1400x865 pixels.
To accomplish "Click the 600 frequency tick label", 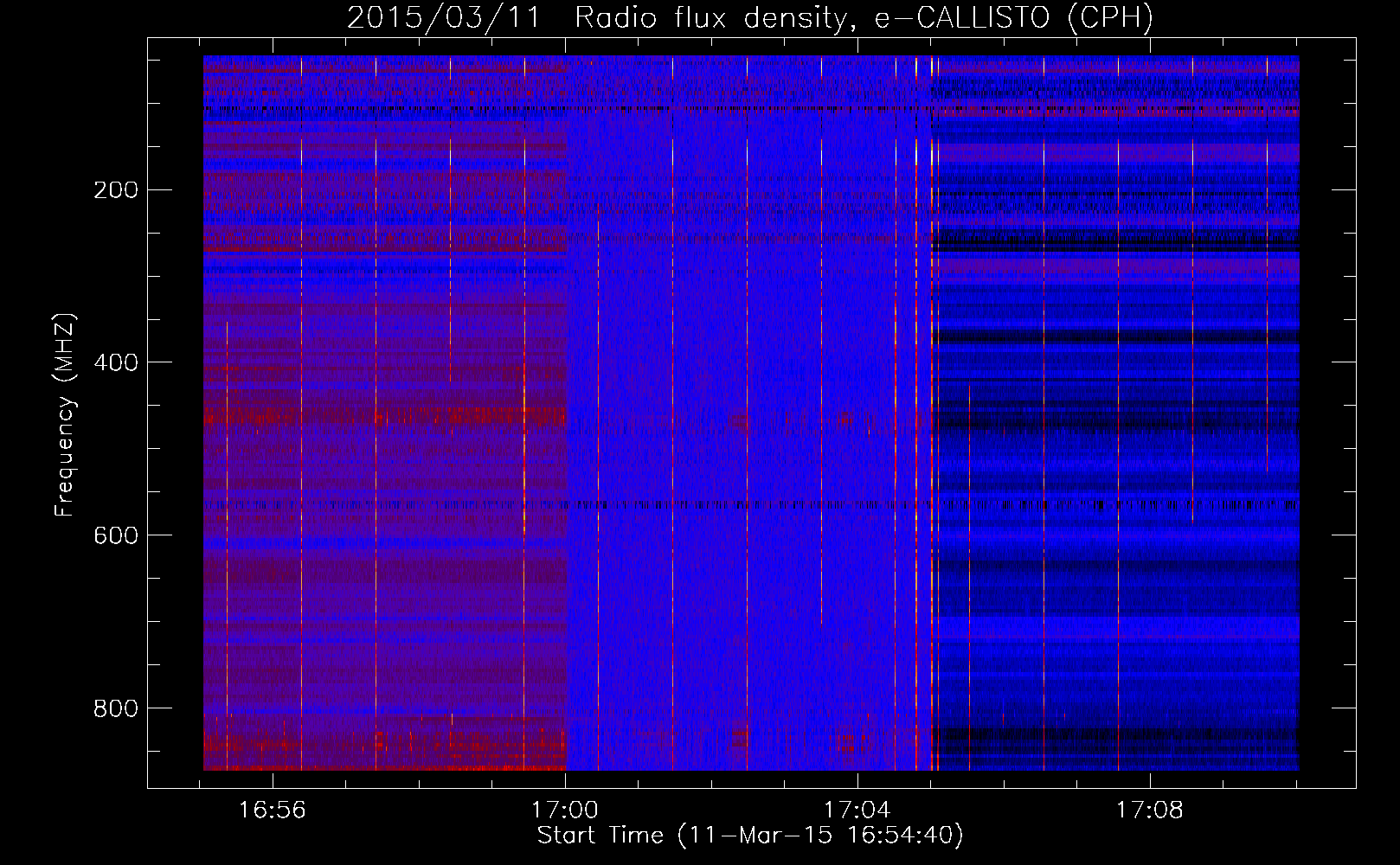I will [116, 535].
